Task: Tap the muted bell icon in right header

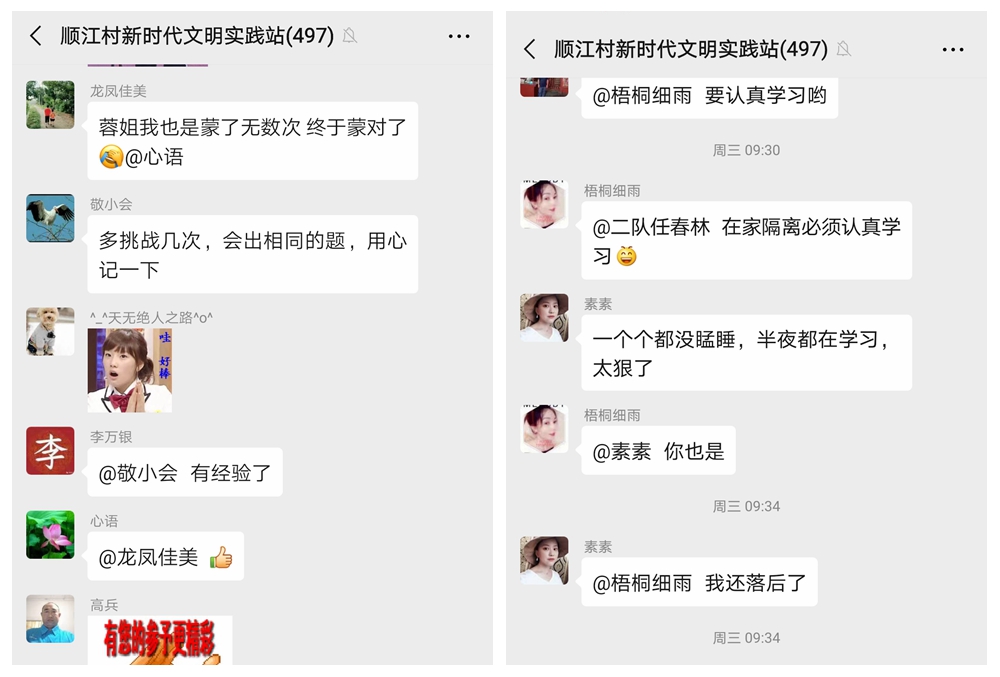Action: tap(844, 49)
